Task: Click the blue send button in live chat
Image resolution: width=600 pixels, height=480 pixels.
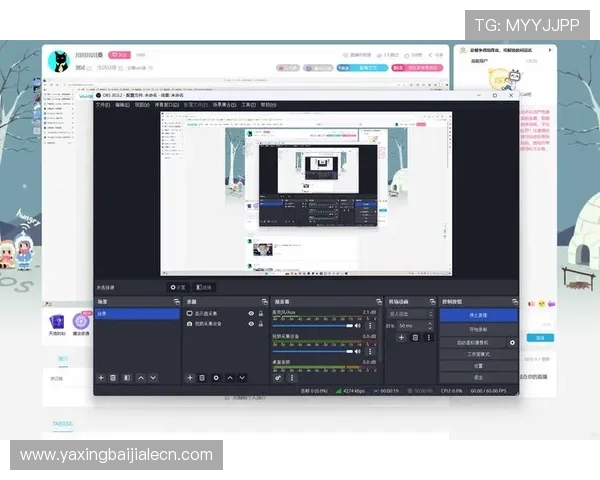Action: [x=540, y=338]
